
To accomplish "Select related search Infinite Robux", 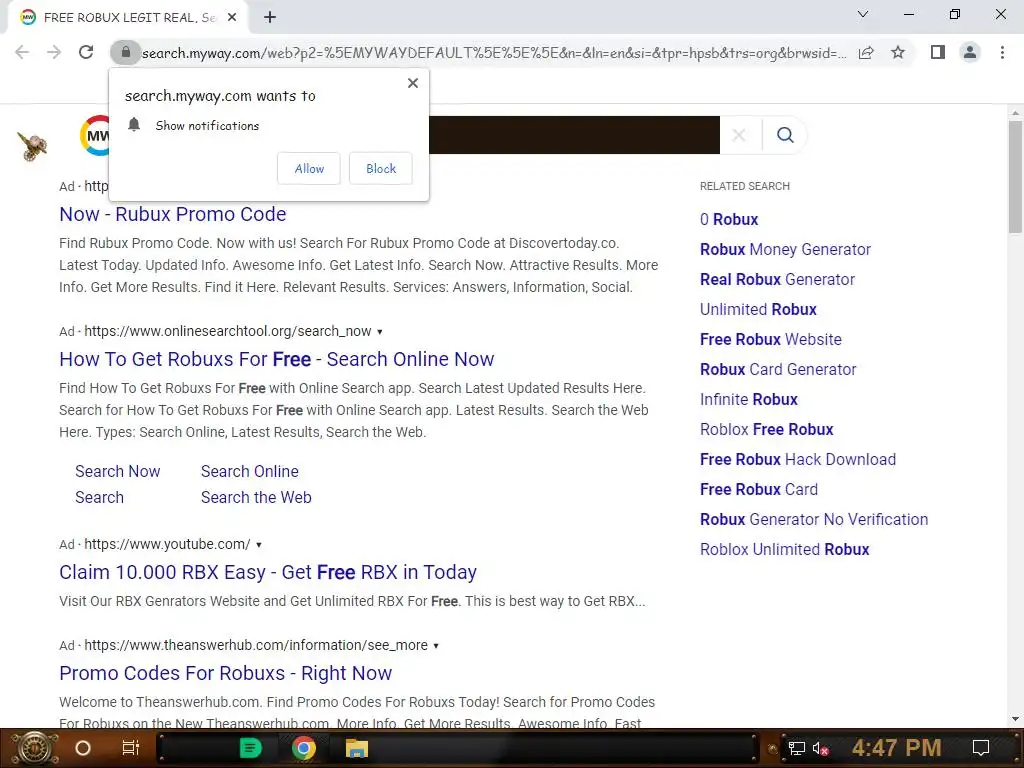I will coord(748,400).
